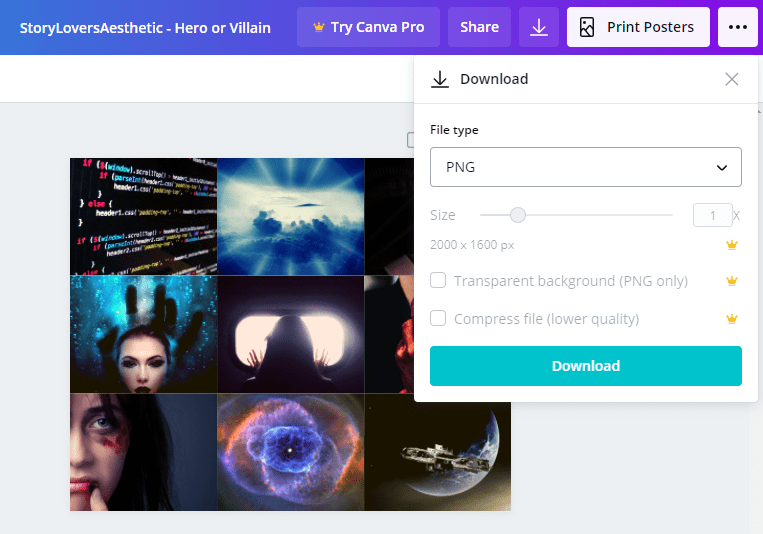Select the blue nebula image in the collage
Screen dimensions: 763x534
tap(290, 452)
